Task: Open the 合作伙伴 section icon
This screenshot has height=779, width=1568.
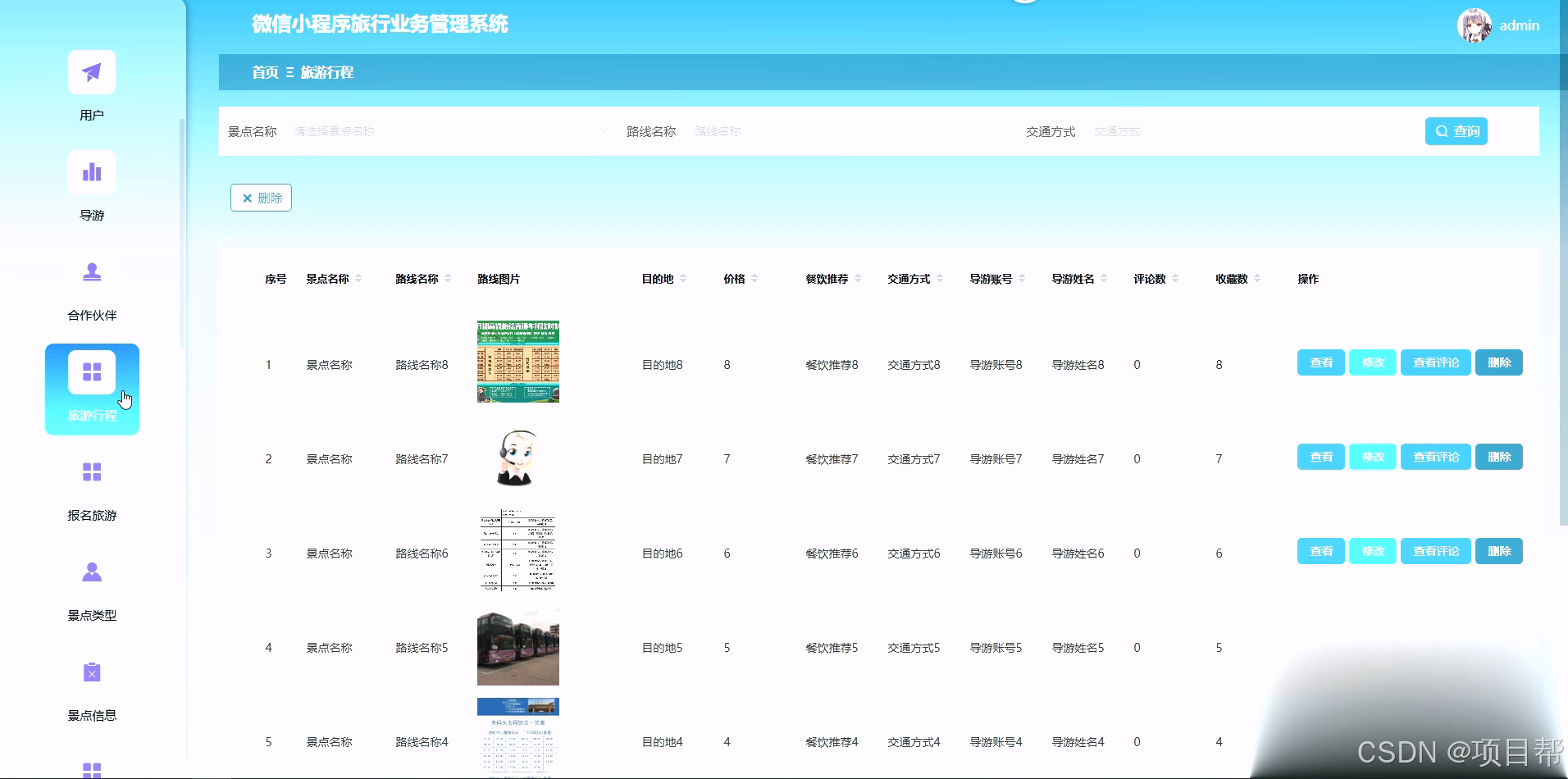Action: [91, 272]
